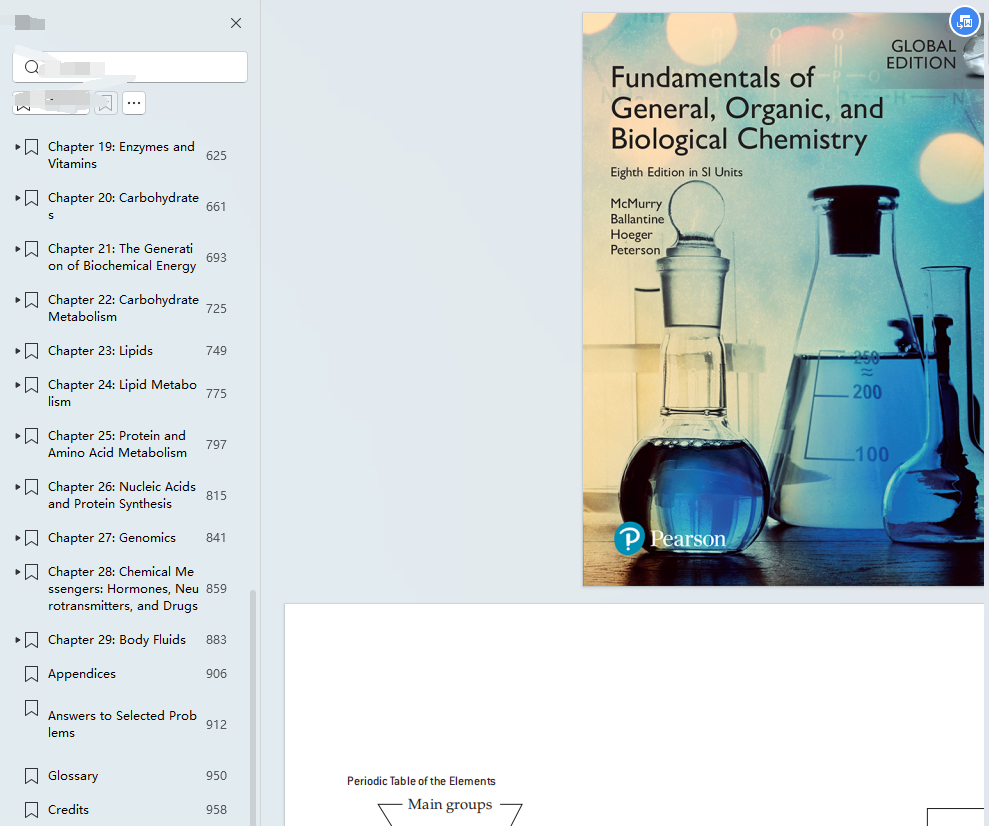The image size is (989, 826).
Task: Open Chapter 23: Lipids
Action: (x=100, y=351)
